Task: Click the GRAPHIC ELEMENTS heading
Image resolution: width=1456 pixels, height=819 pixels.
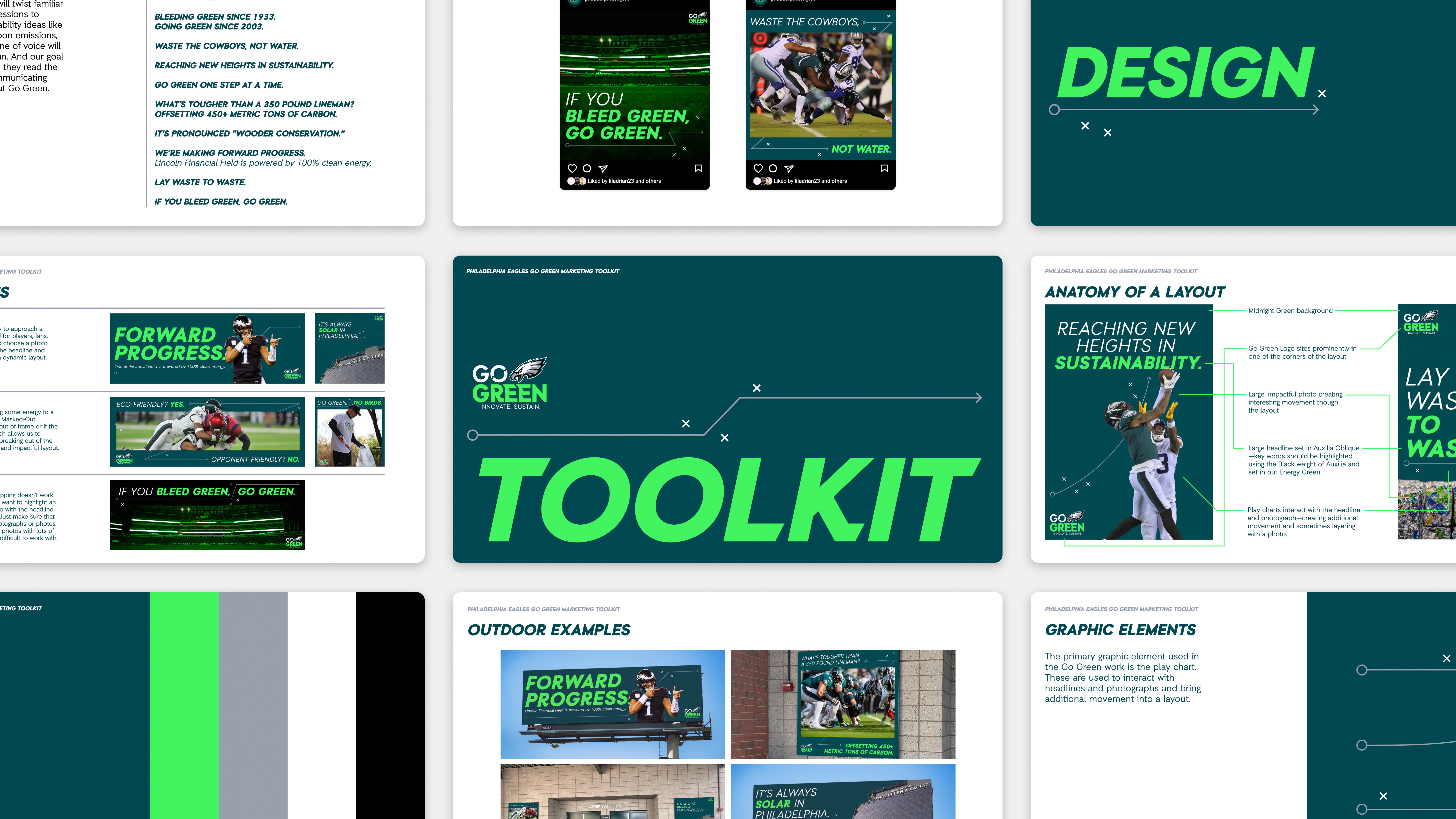Action: click(1120, 630)
